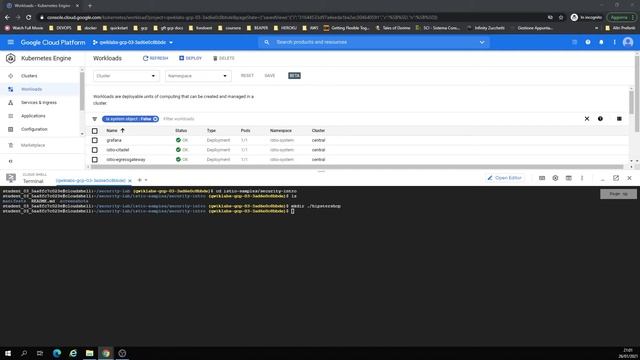The height and width of the screenshot is (360, 640).
Task: Click the Save filter button
Action: [x=269, y=76]
